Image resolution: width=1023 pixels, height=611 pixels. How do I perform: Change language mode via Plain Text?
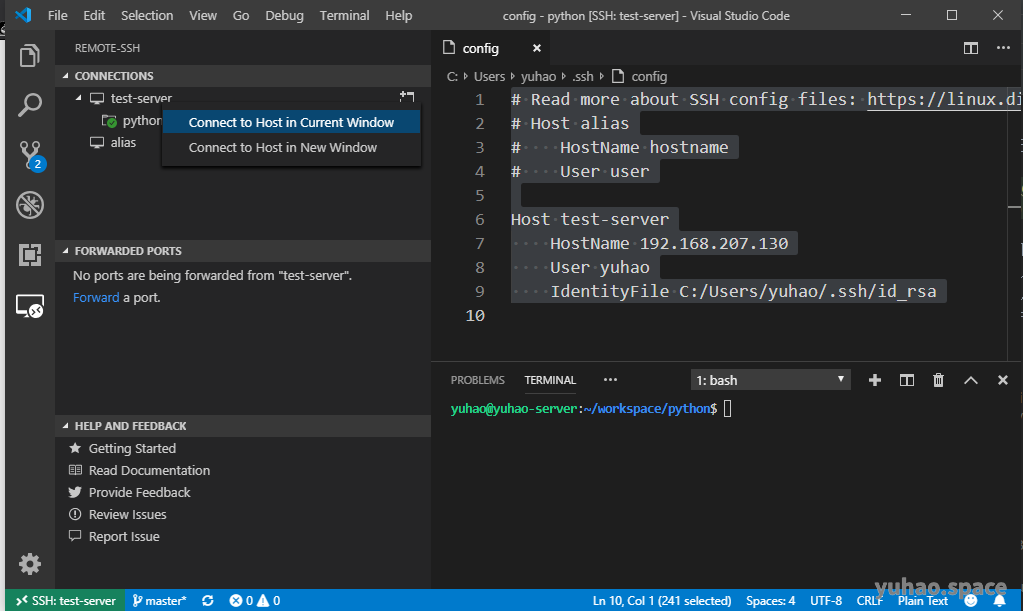tap(923, 601)
